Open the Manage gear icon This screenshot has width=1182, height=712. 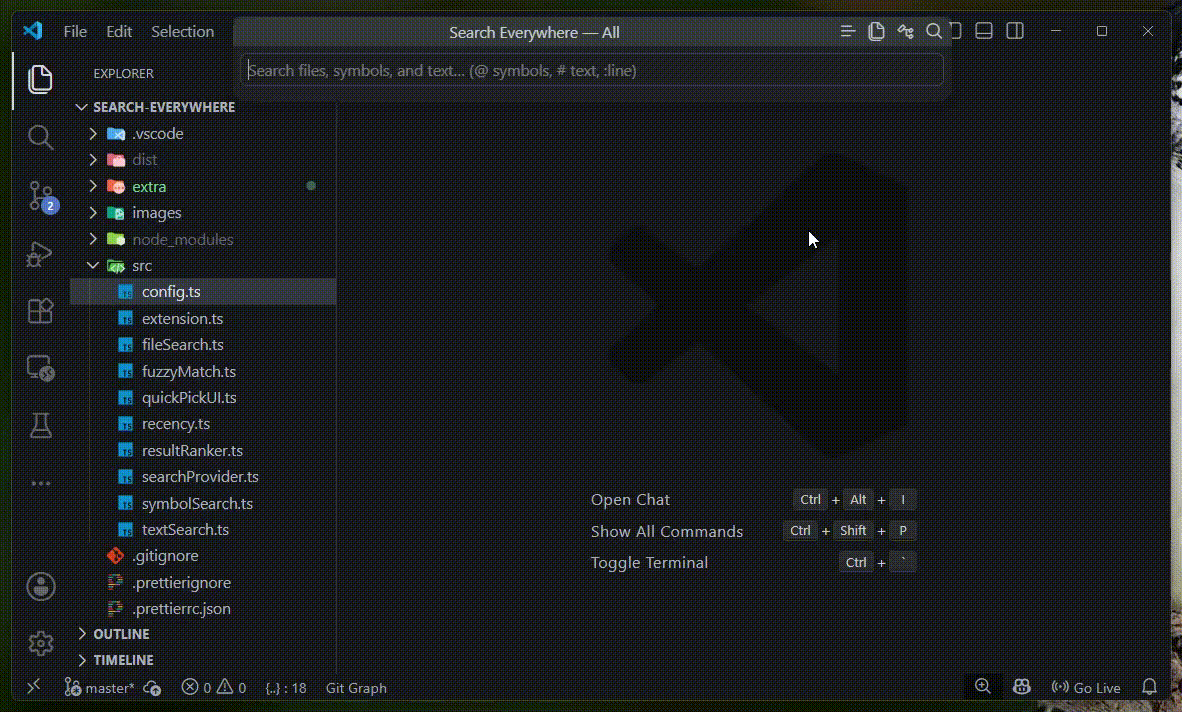pos(41,643)
